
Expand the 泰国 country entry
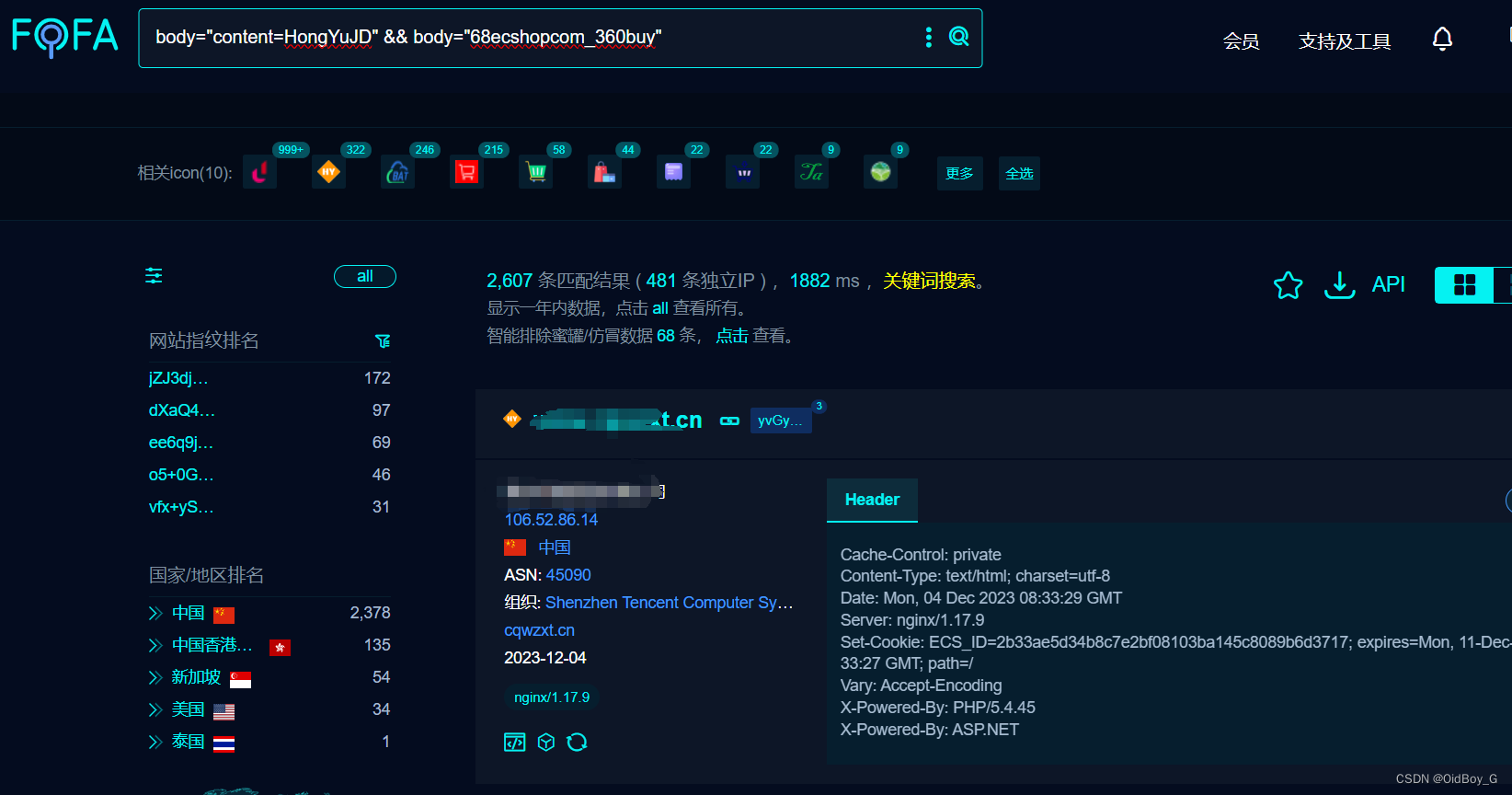[x=155, y=742]
